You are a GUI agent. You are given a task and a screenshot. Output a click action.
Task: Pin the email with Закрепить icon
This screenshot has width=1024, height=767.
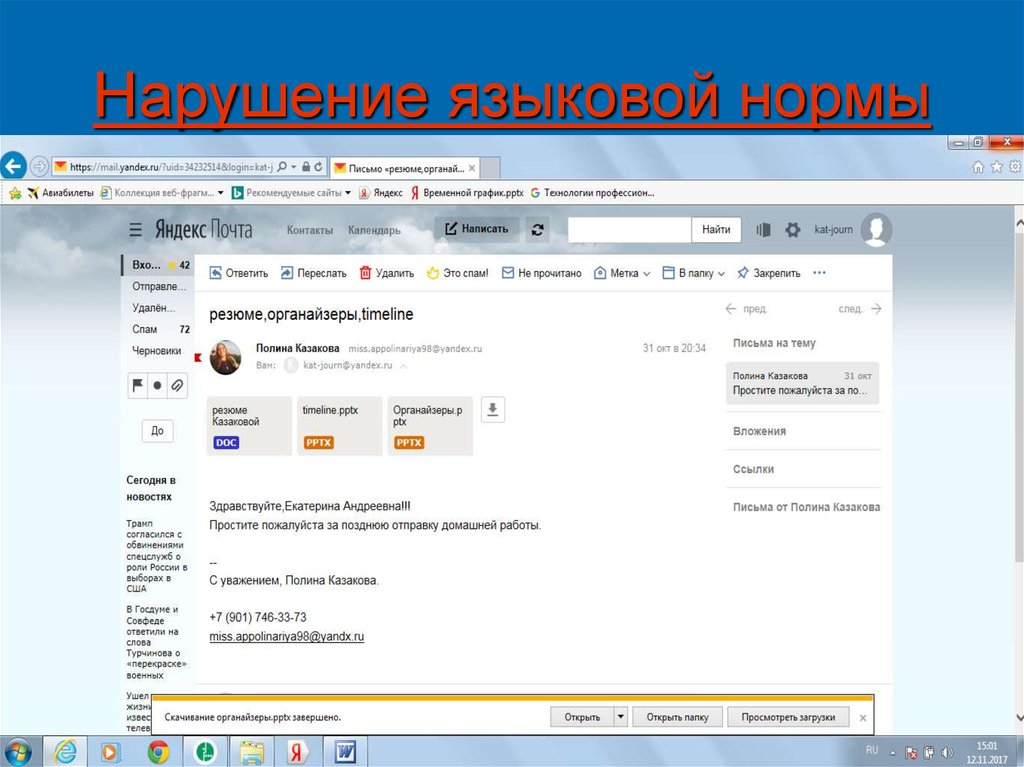pyautogui.click(x=743, y=272)
